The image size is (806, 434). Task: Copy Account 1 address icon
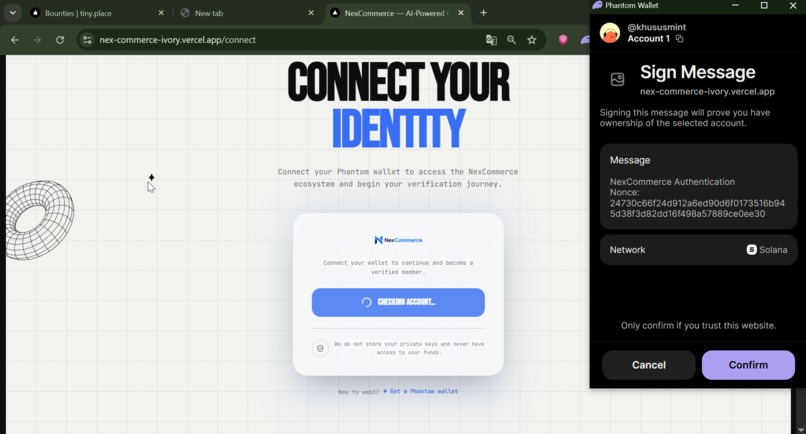pos(679,39)
